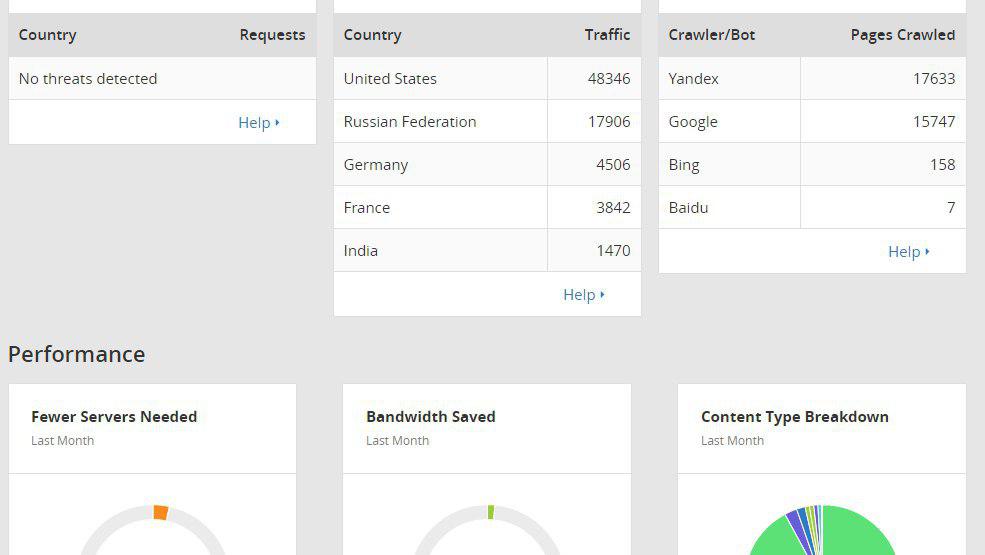
Task: Click the No threats detected cell
Action: pos(88,78)
